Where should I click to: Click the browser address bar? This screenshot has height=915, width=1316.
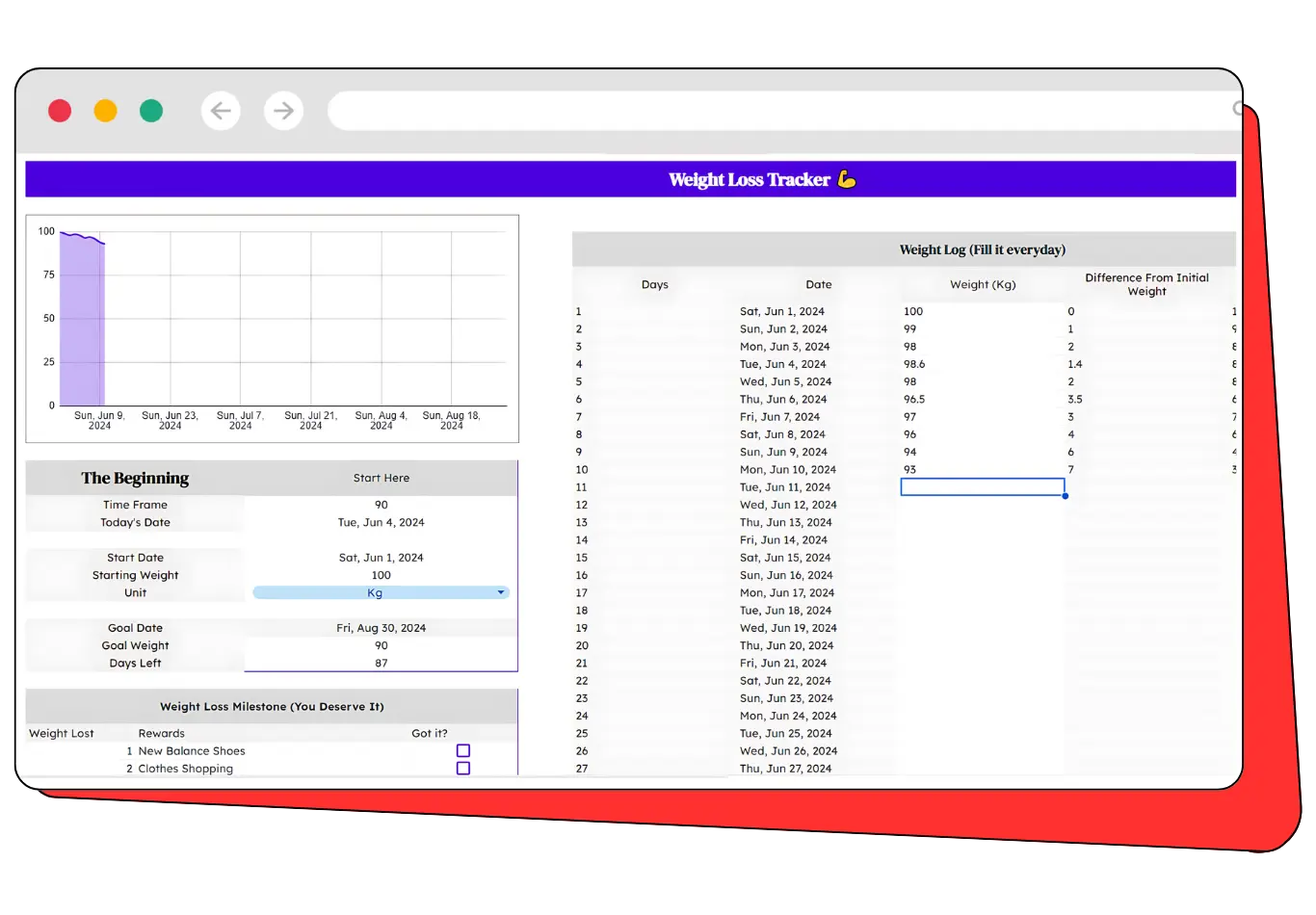click(x=771, y=111)
